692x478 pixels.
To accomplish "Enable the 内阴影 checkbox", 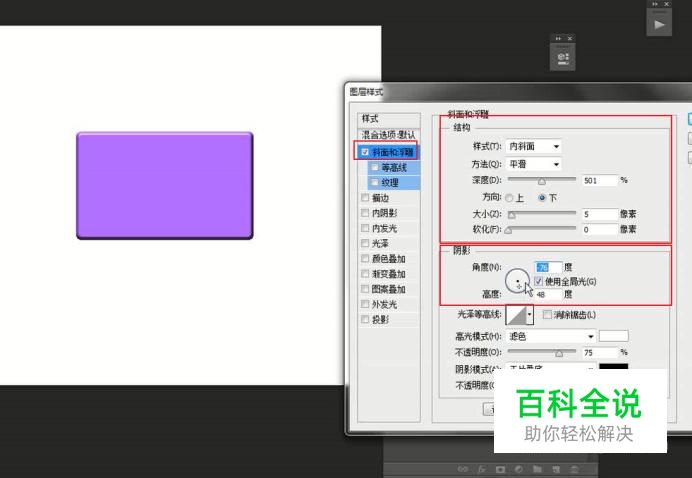I will coord(365,213).
